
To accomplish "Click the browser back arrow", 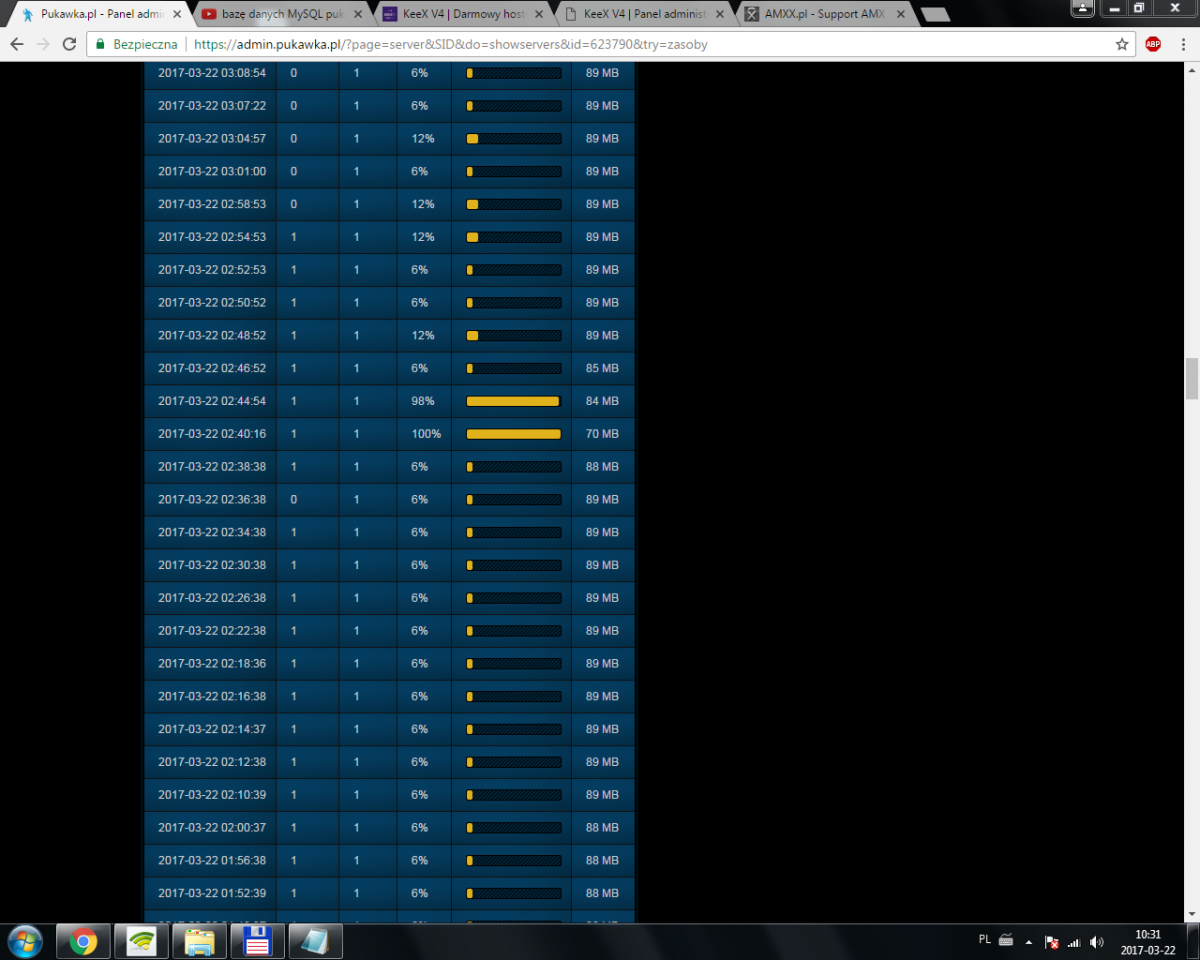I will coord(17,45).
